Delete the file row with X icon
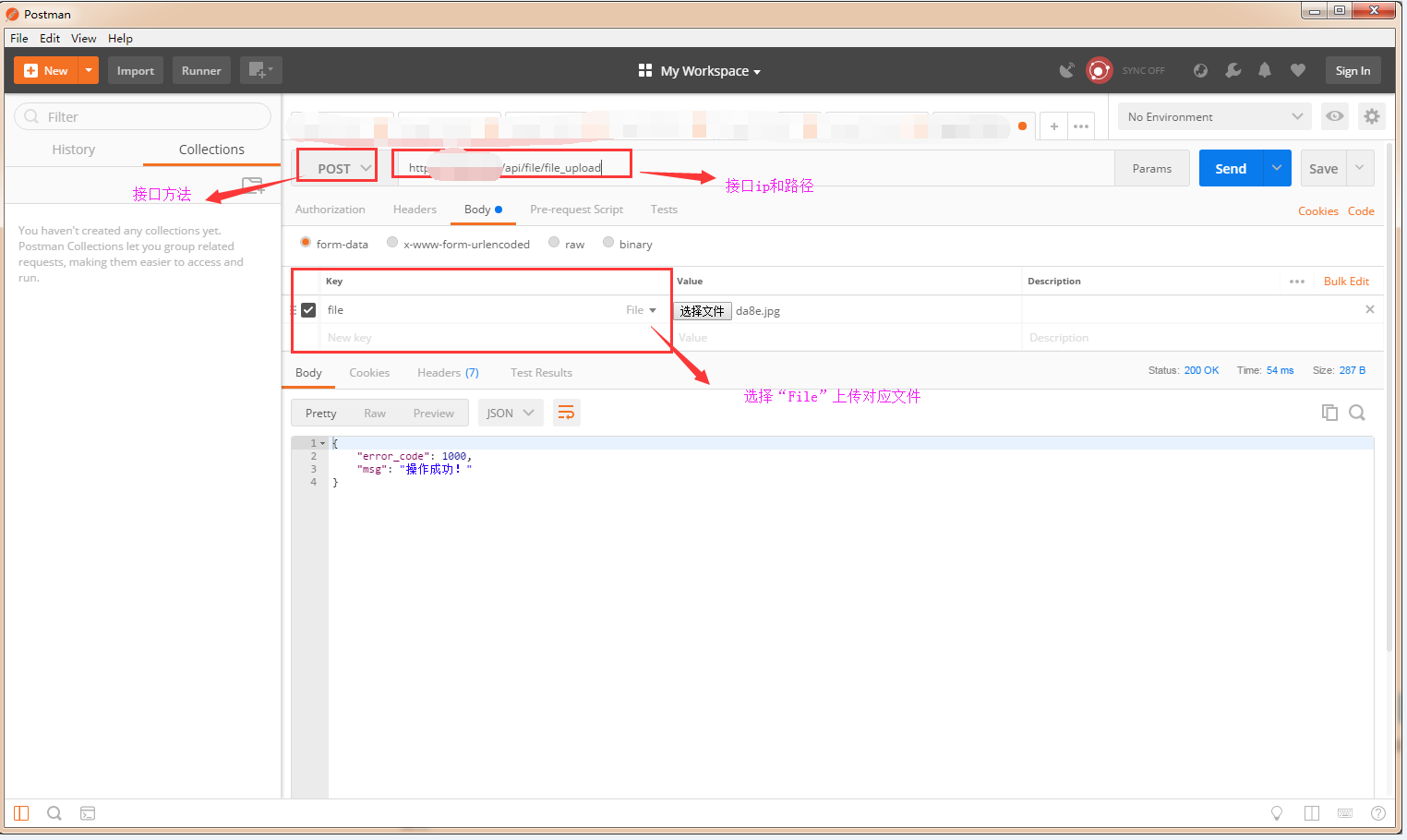1407x840 pixels. pos(1370,309)
